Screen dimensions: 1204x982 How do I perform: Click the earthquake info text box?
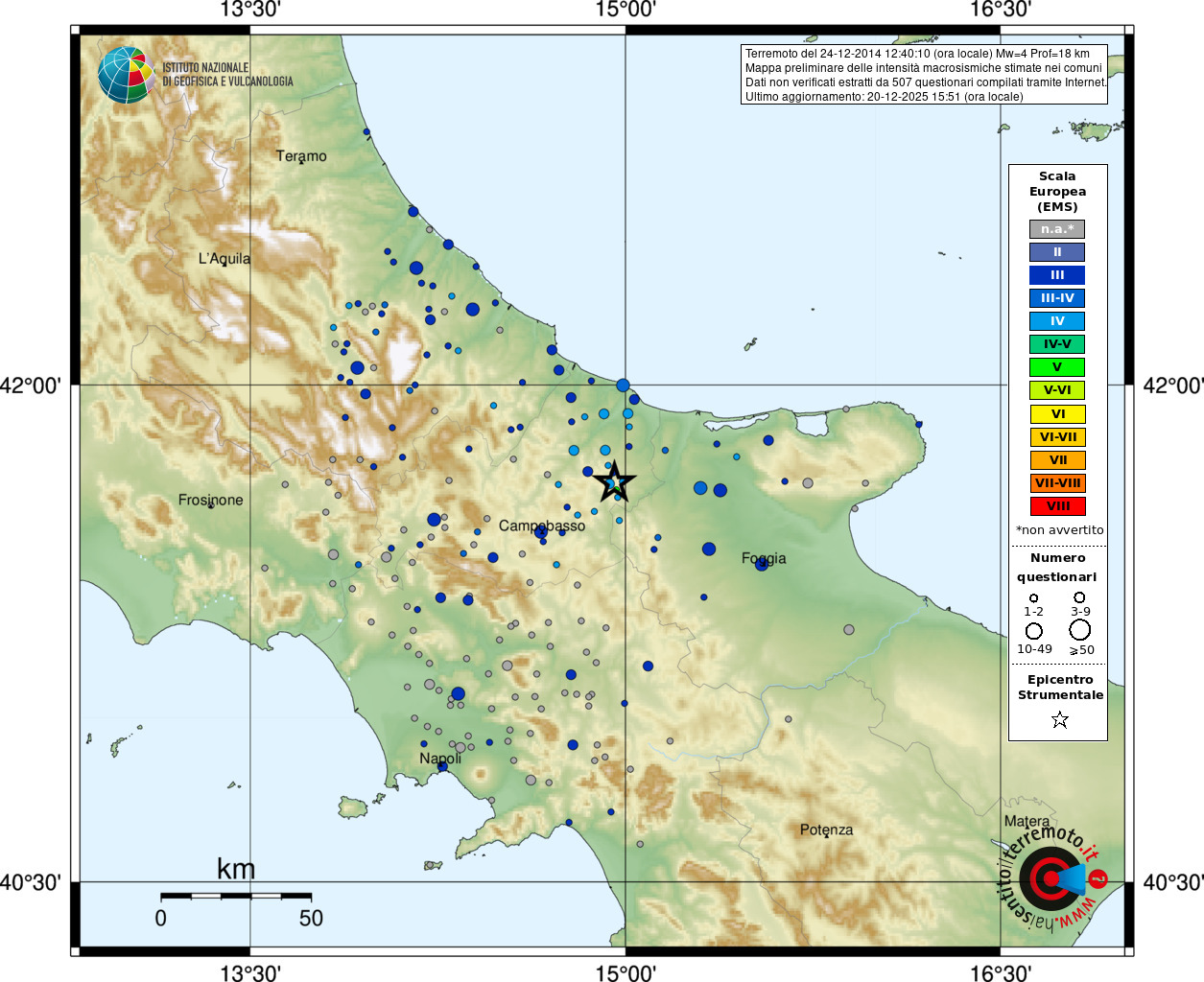pyautogui.click(x=925, y=75)
